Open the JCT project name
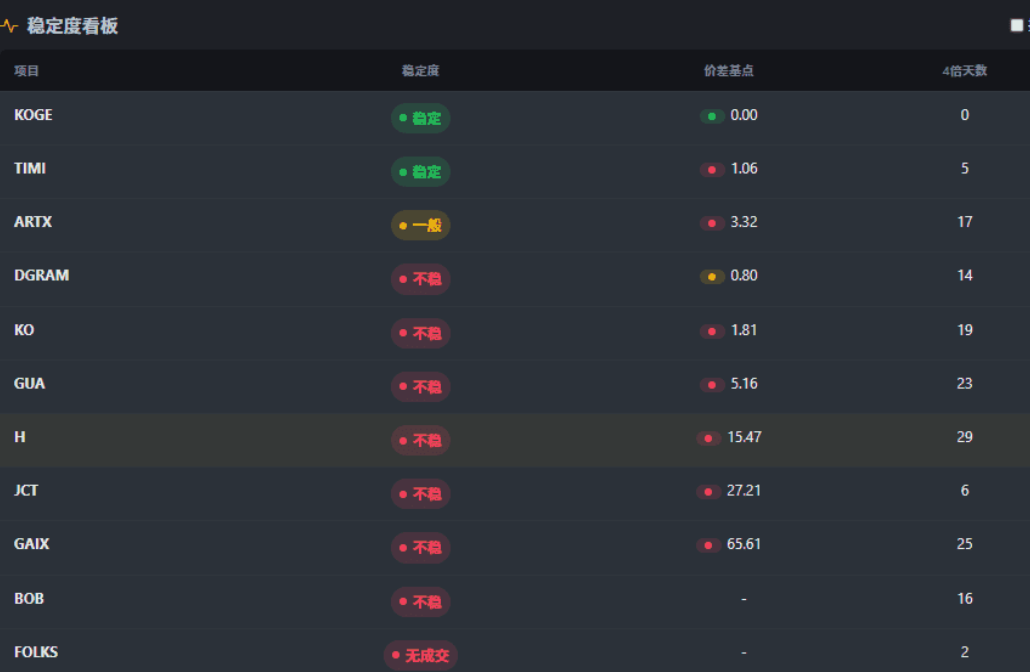1030x672 pixels. point(27,491)
